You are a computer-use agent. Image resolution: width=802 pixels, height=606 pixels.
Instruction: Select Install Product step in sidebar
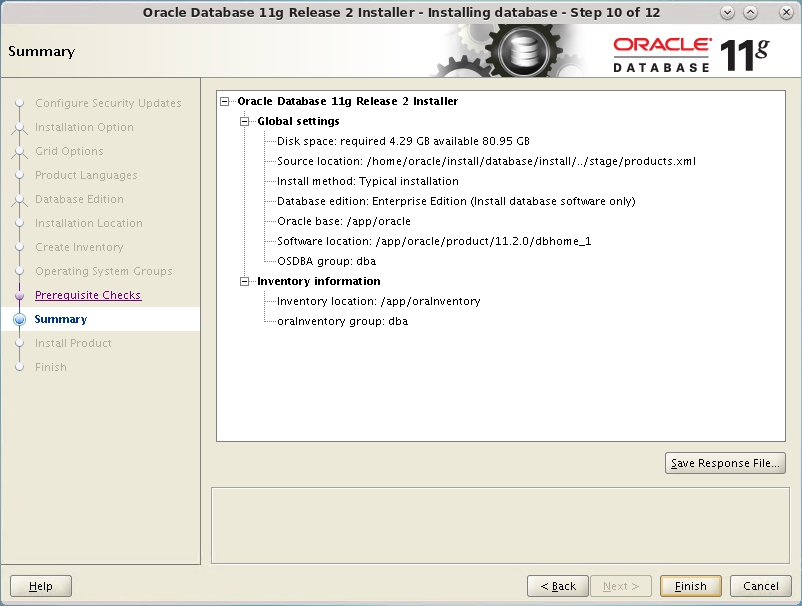(x=73, y=343)
